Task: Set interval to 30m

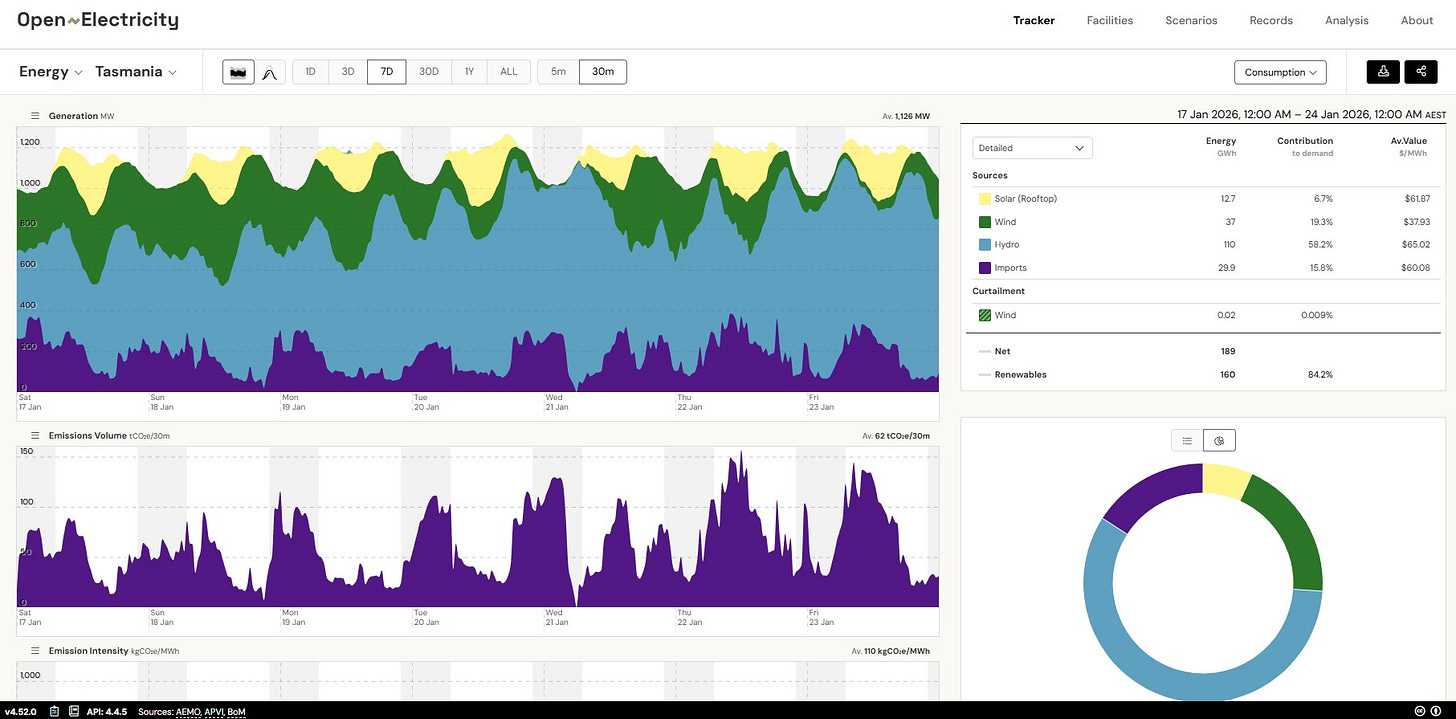Action: [x=603, y=72]
